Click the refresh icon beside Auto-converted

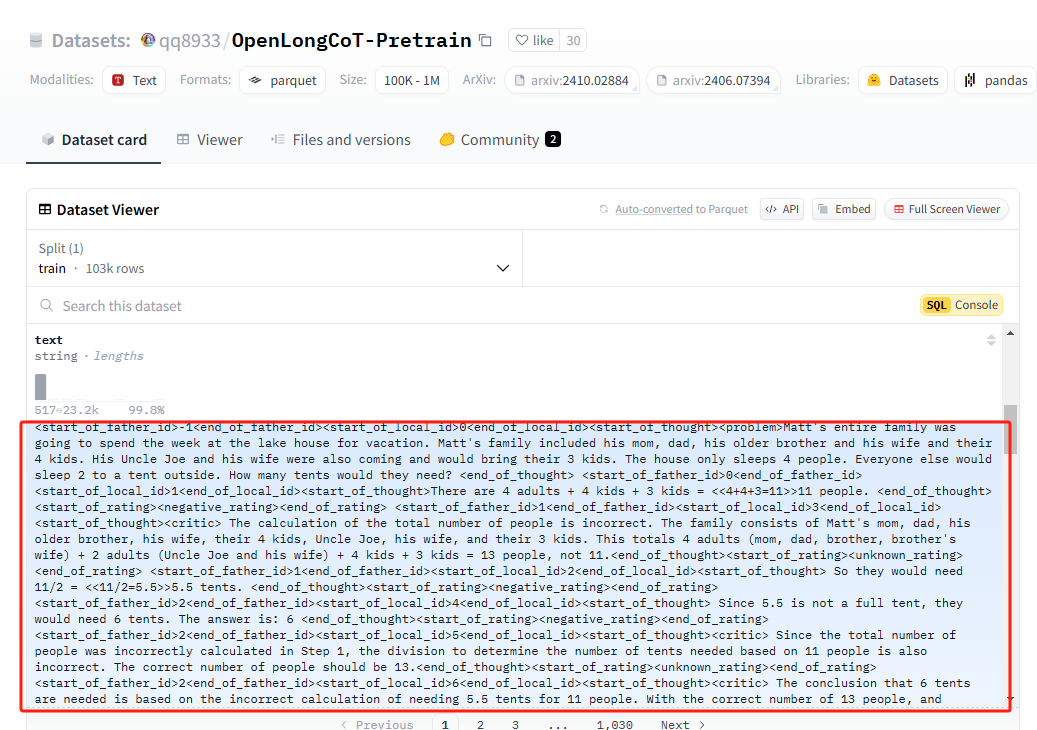coord(604,209)
